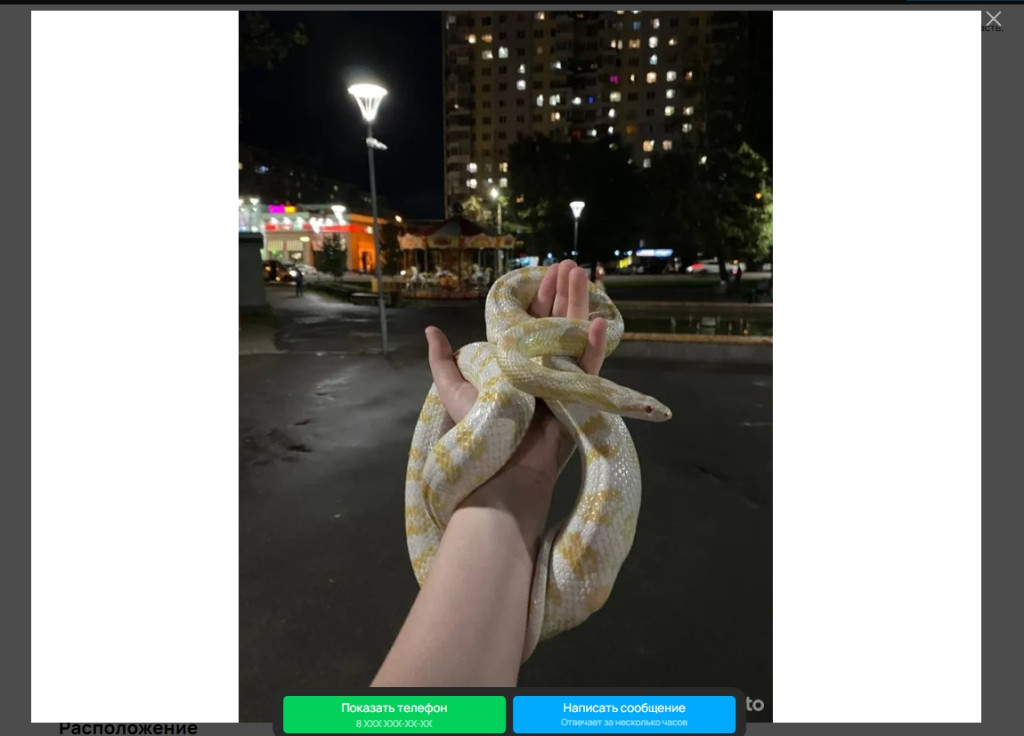Screen dimensions: 1024x736
Task: Click the smaller street lamp near the trees
Action: click(x=577, y=210)
